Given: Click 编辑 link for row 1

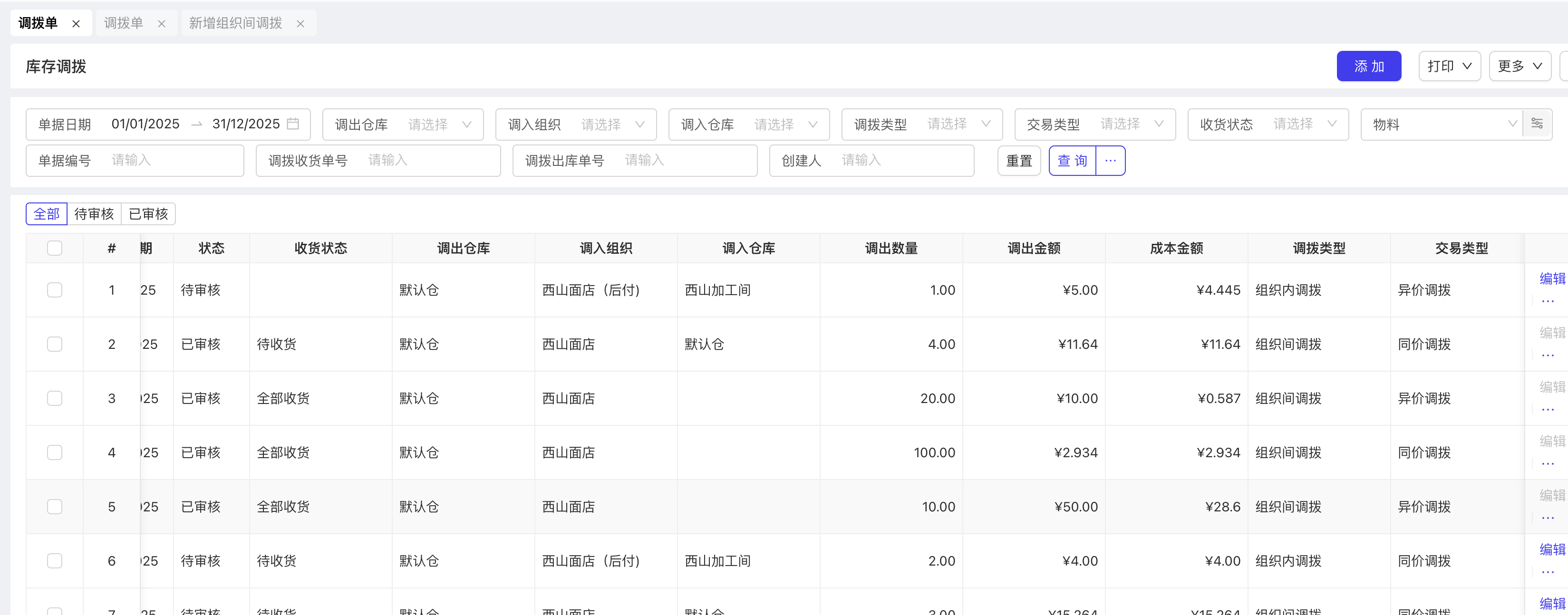Looking at the screenshot, I should pos(1551,279).
